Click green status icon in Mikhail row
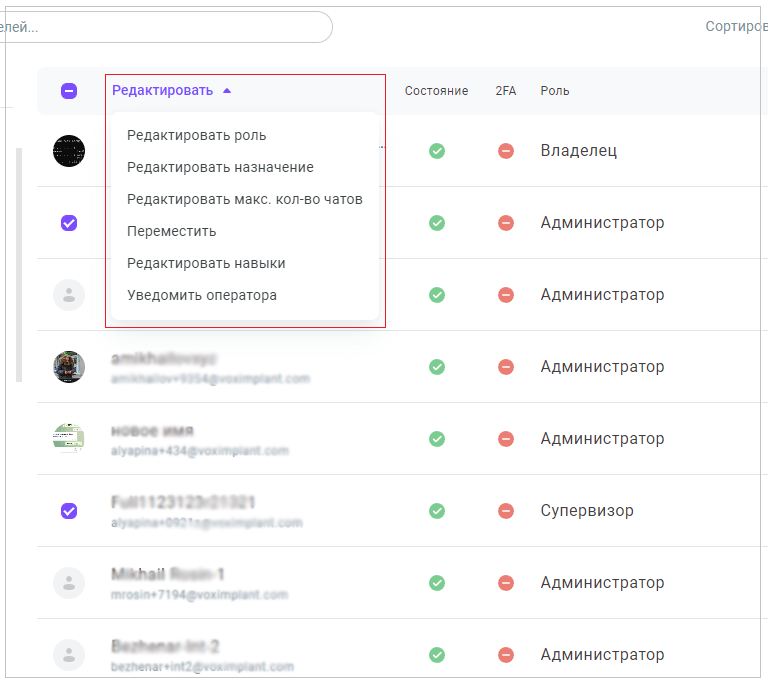The height and width of the screenshot is (684, 768). point(437,583)
